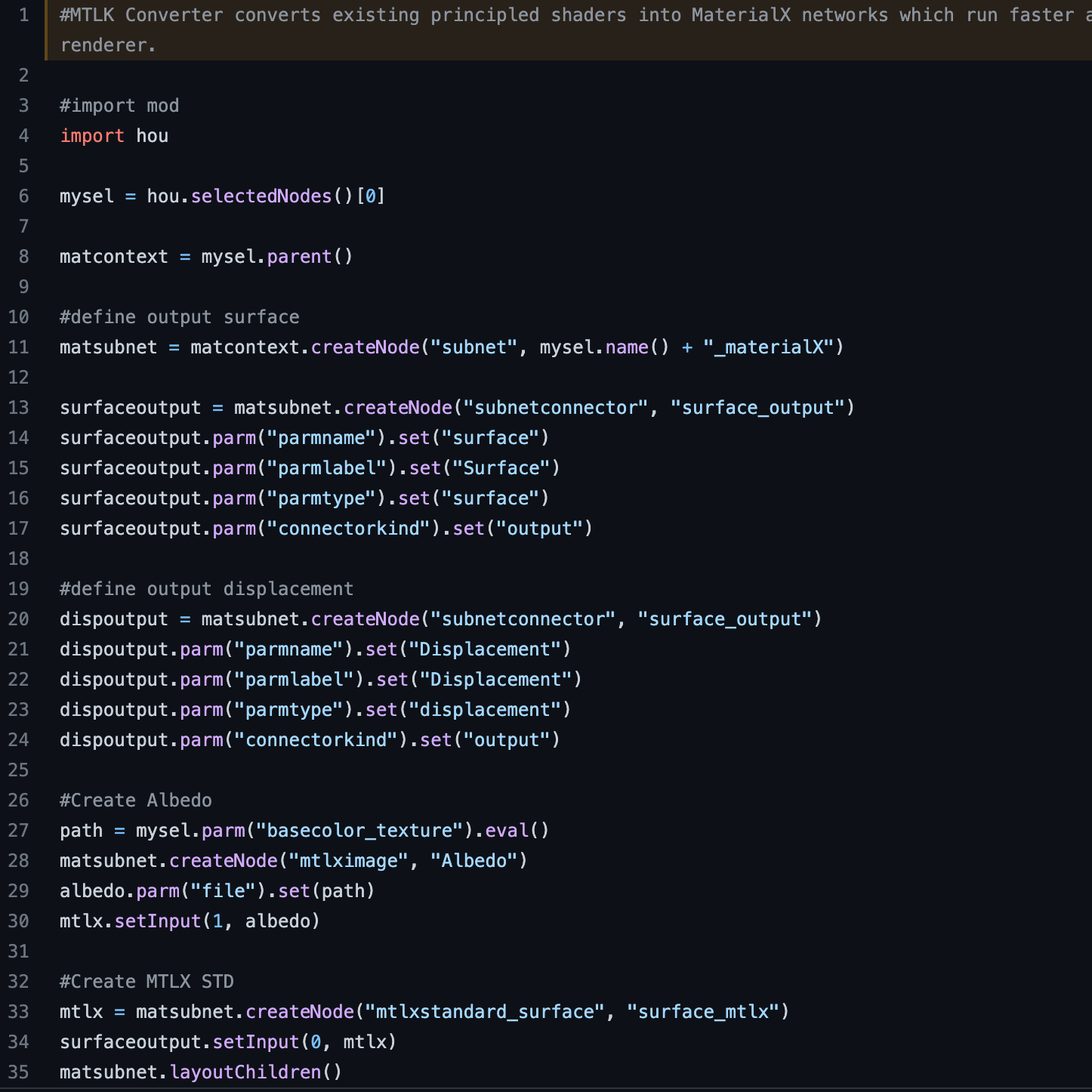Viewport: 1092px width, 1092px height.
Task: Click line number 4 in the gutter
Action: tap(23, 136)
